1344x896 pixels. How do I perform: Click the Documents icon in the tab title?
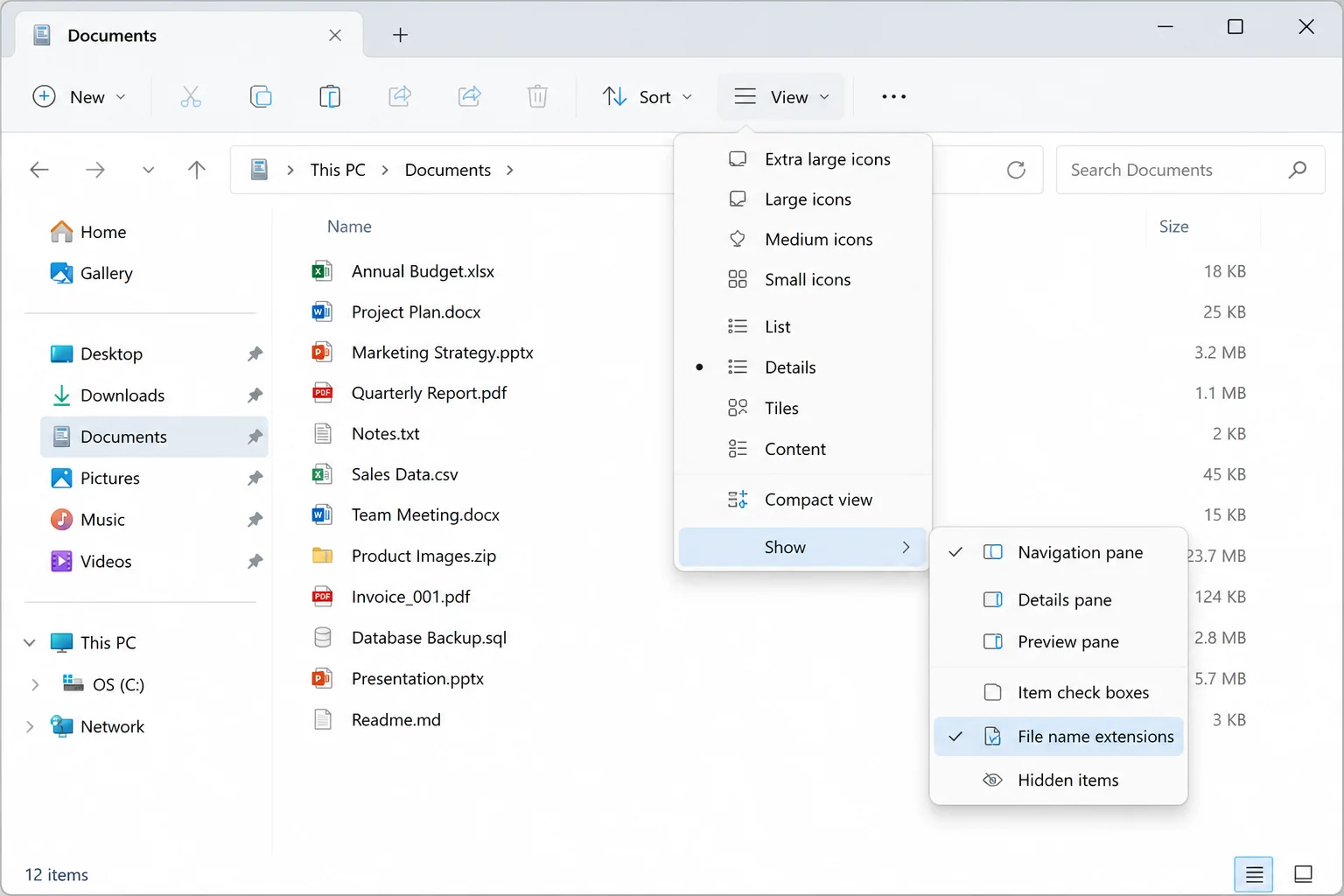click(42, 35)
